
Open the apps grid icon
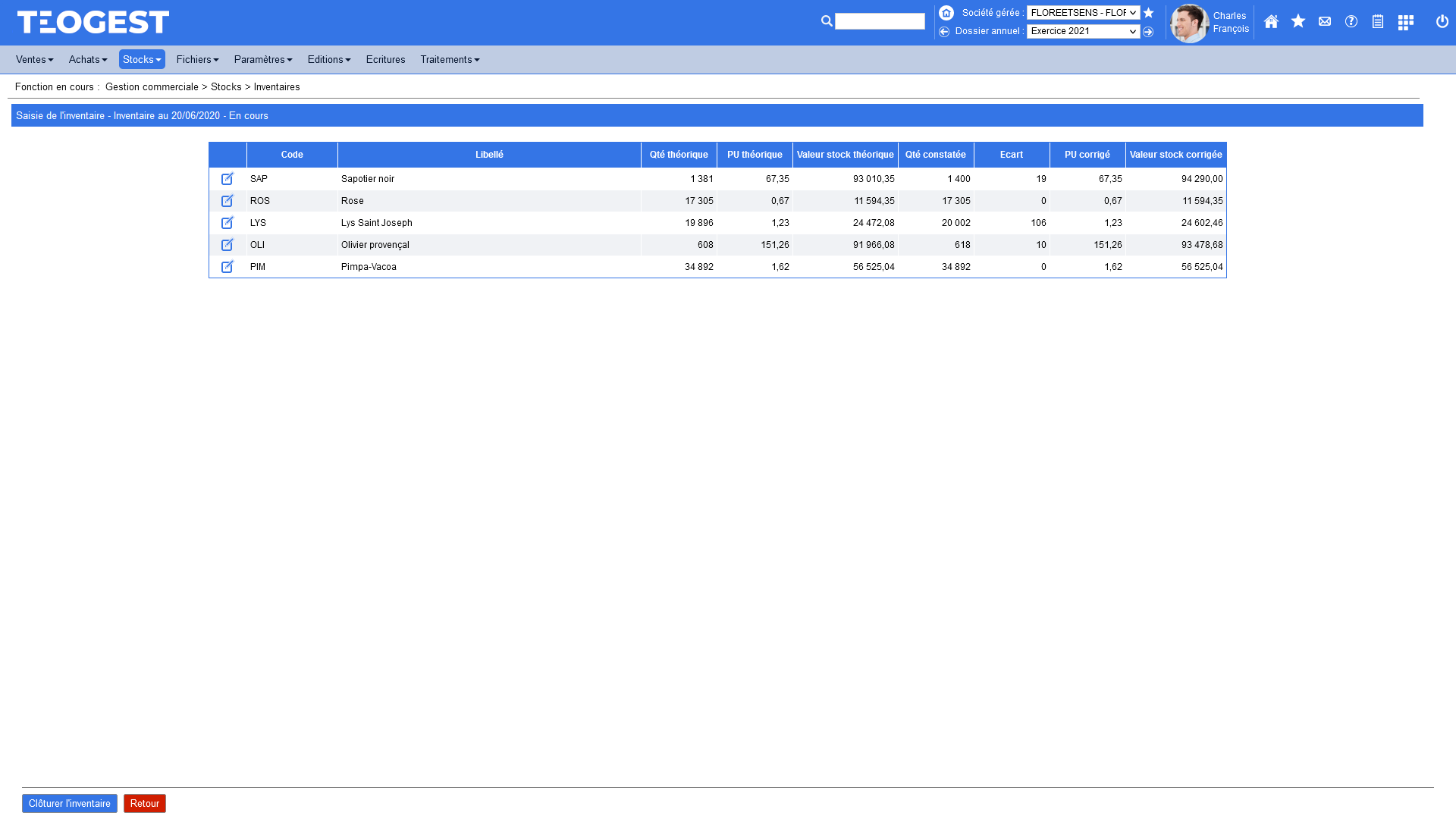[x=1405, y=23]
